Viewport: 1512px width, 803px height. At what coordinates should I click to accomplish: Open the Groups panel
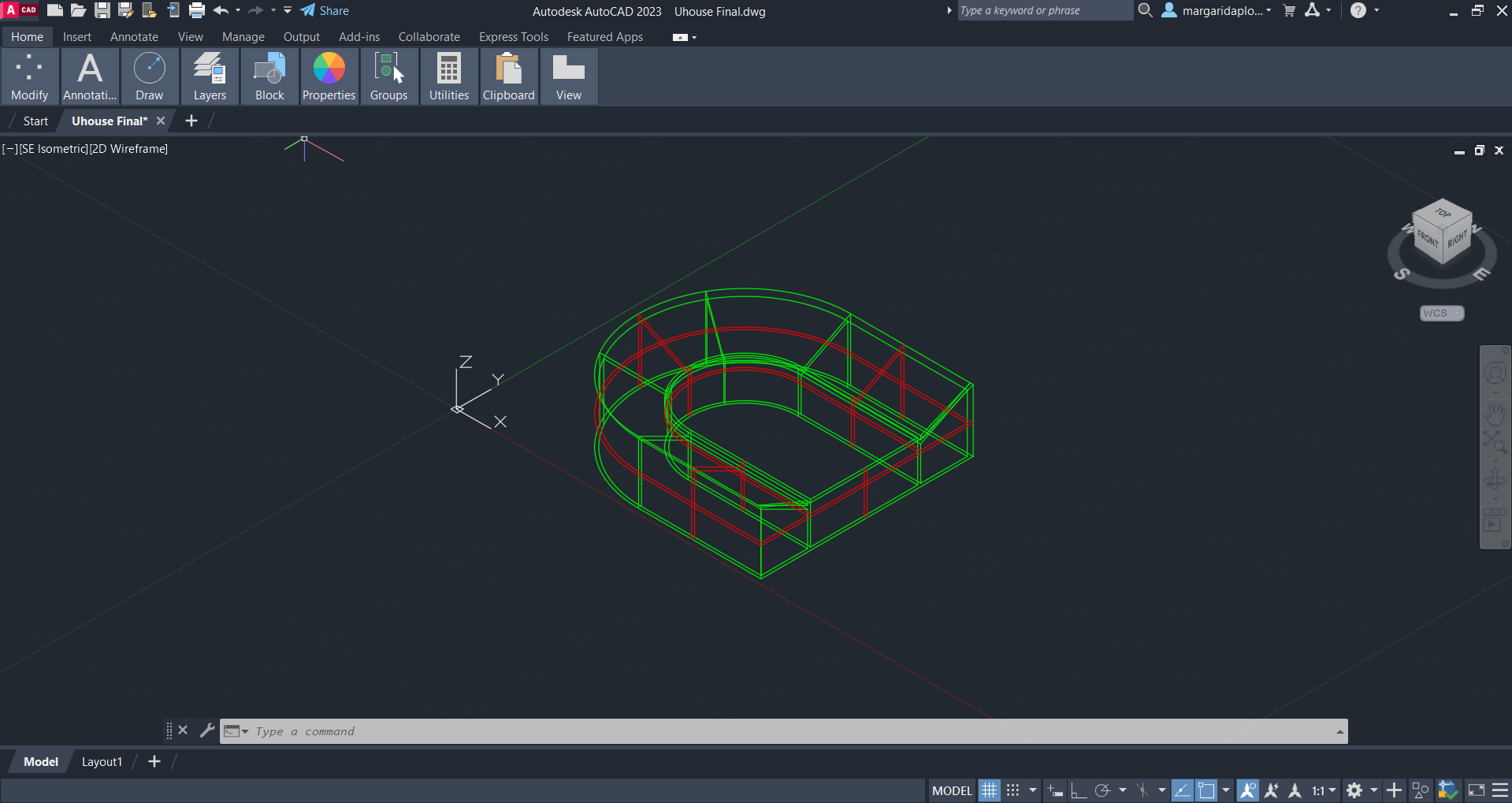pos(388,76)
